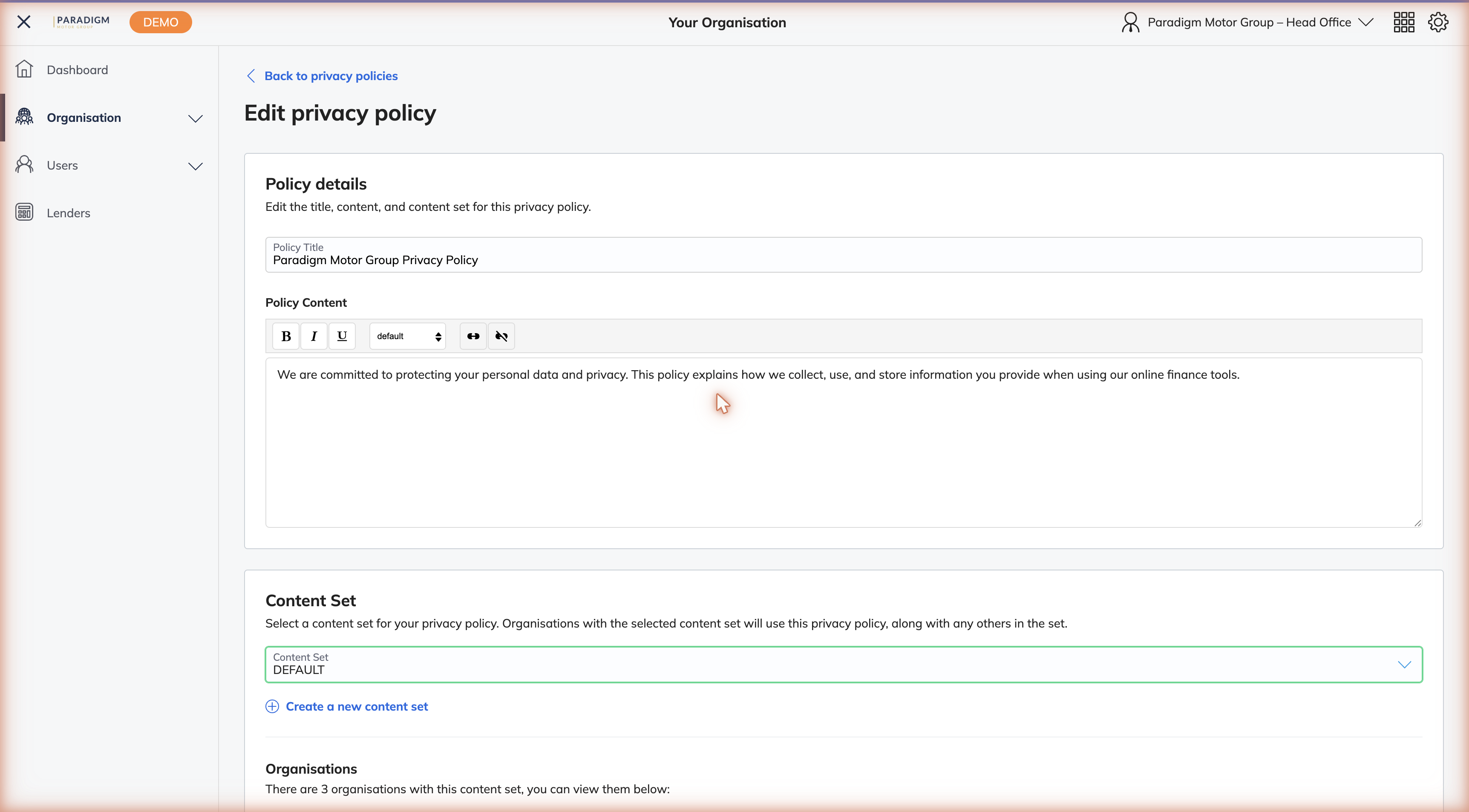Image resolution: width=1469 pixels, height=812 pixels.
Task: Click the Policy details heading
Action: pos(316,184)
